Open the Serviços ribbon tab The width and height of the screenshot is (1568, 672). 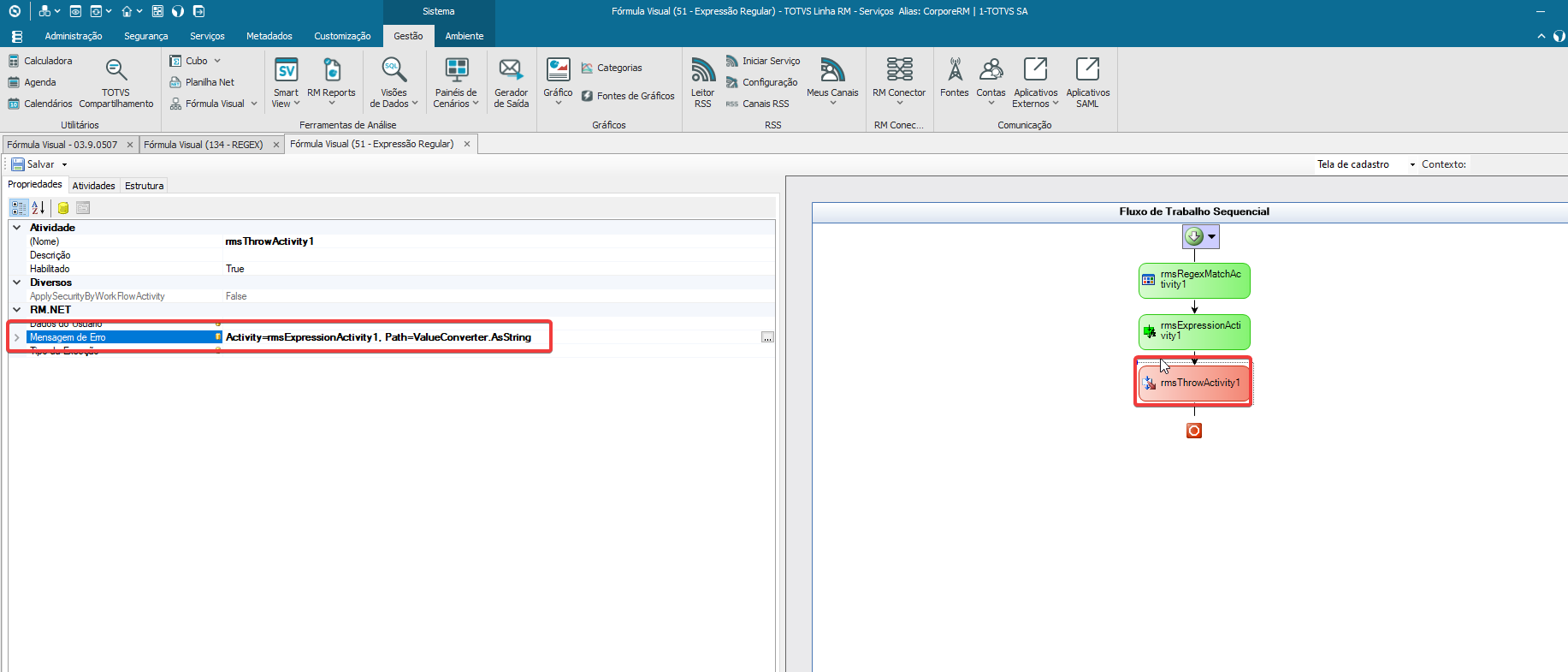point(207,36)
